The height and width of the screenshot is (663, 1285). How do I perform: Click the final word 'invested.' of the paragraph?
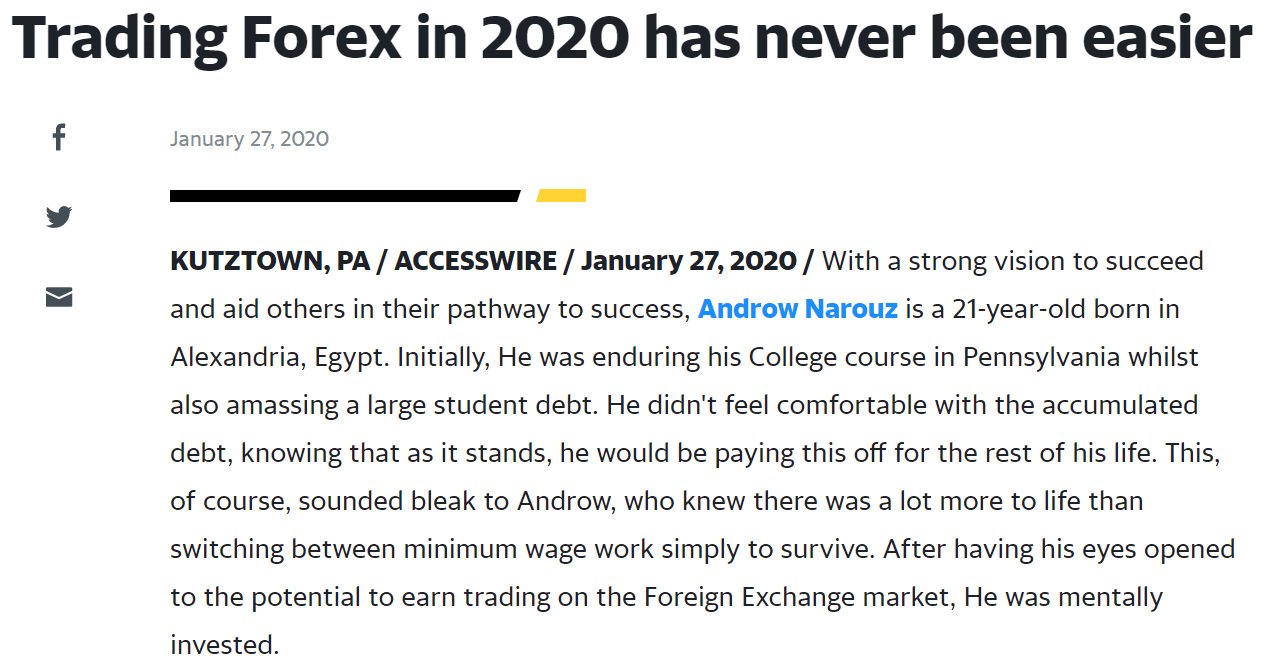pos(224,645)
